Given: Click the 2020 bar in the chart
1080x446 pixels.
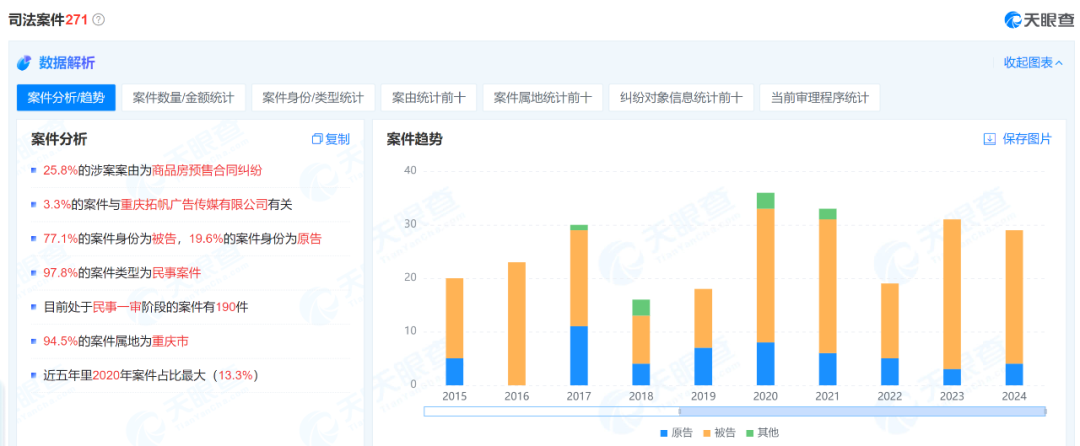Looking at the screenshot, I should 765,290.
